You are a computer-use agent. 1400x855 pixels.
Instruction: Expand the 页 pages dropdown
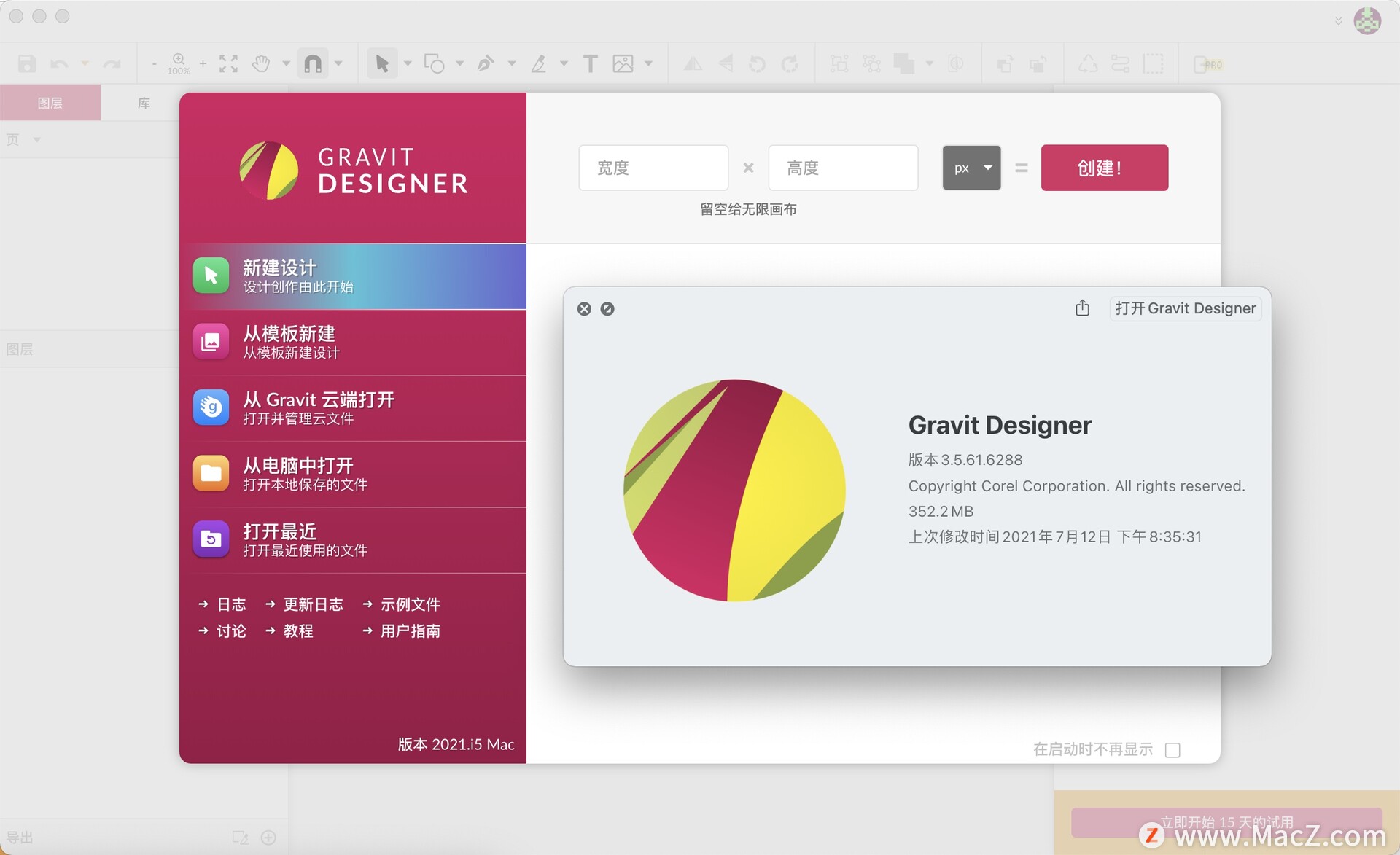[36, 139]
